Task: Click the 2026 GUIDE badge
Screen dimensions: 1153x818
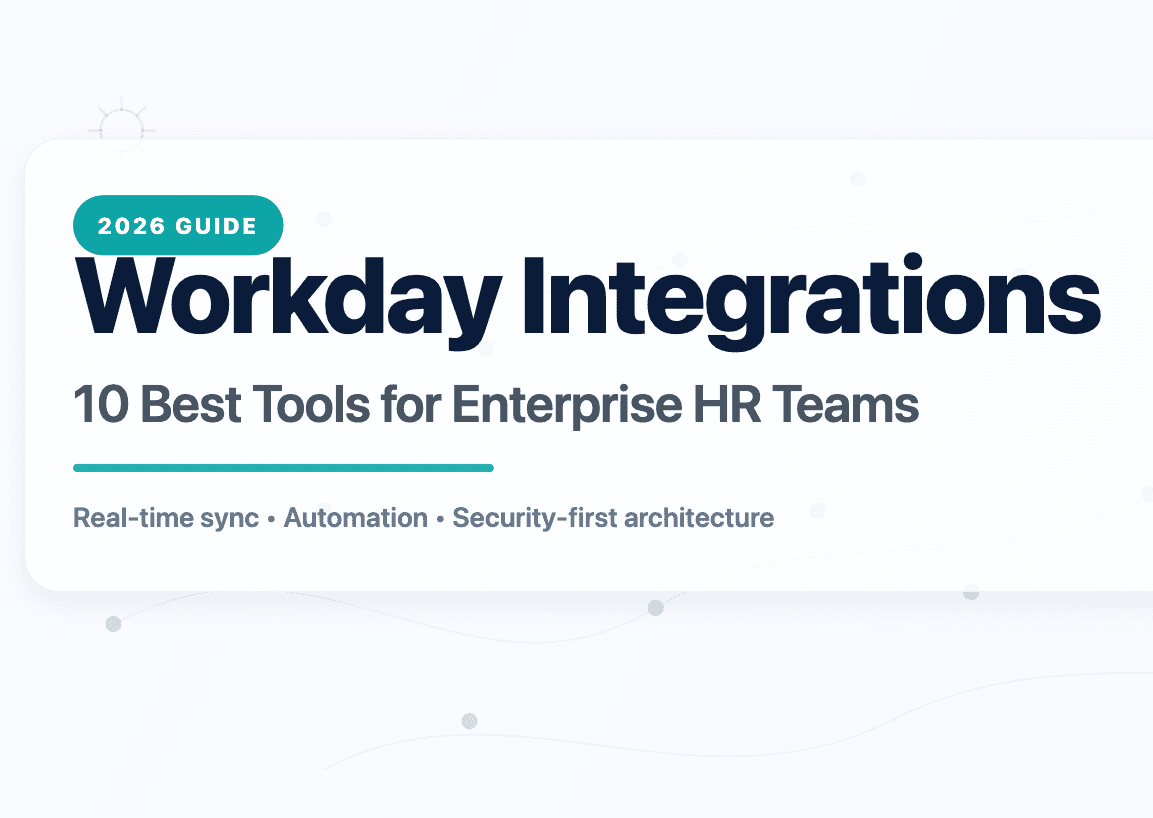Action: click(178, 225)
